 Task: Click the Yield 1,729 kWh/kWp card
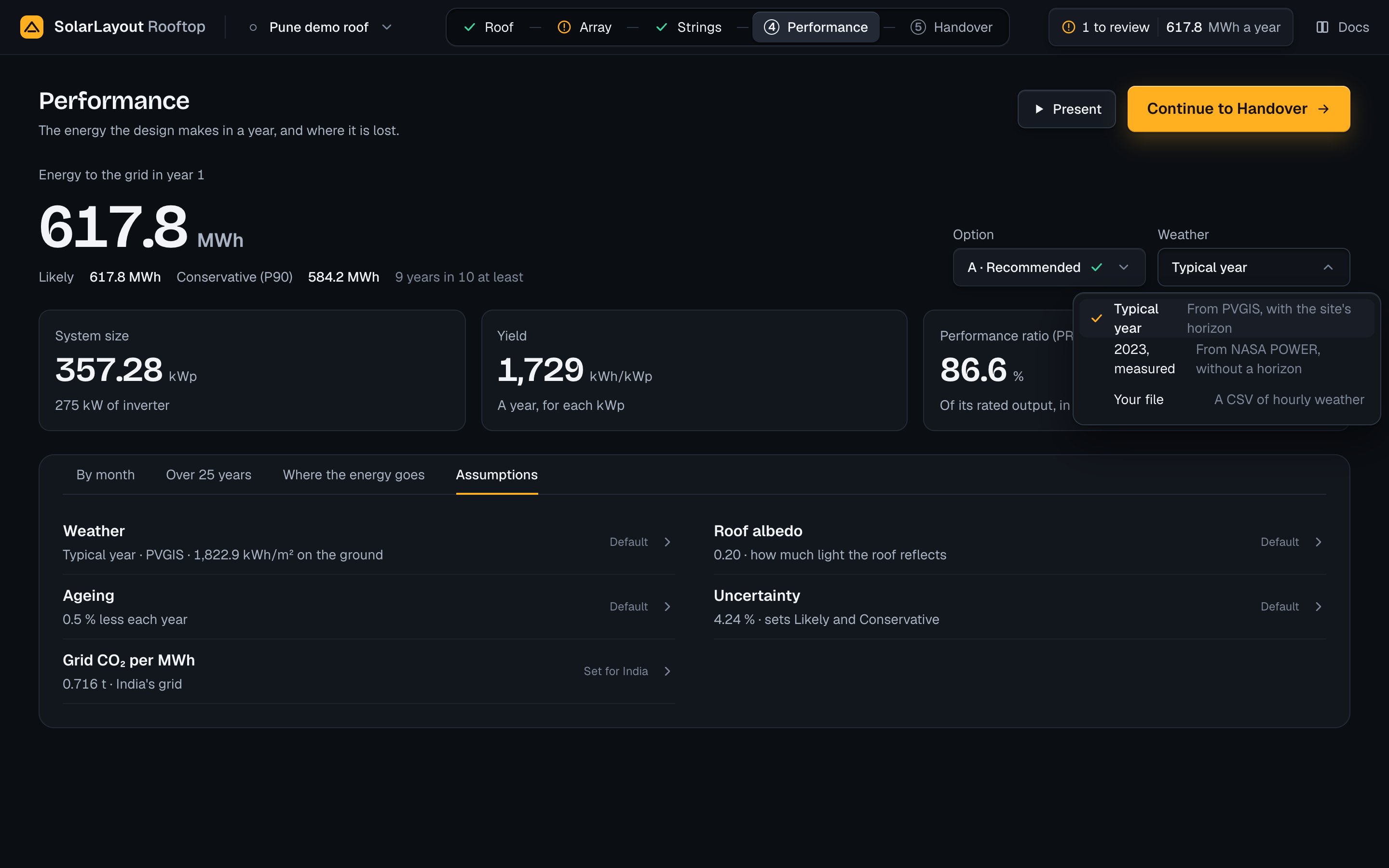[694, 370]
